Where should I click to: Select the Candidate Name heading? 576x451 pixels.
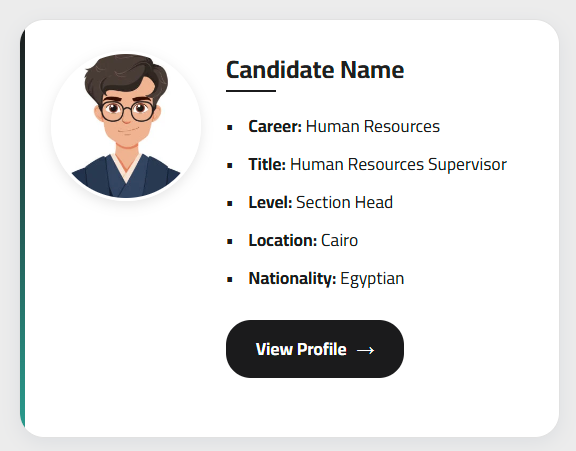tap(315, 70)
